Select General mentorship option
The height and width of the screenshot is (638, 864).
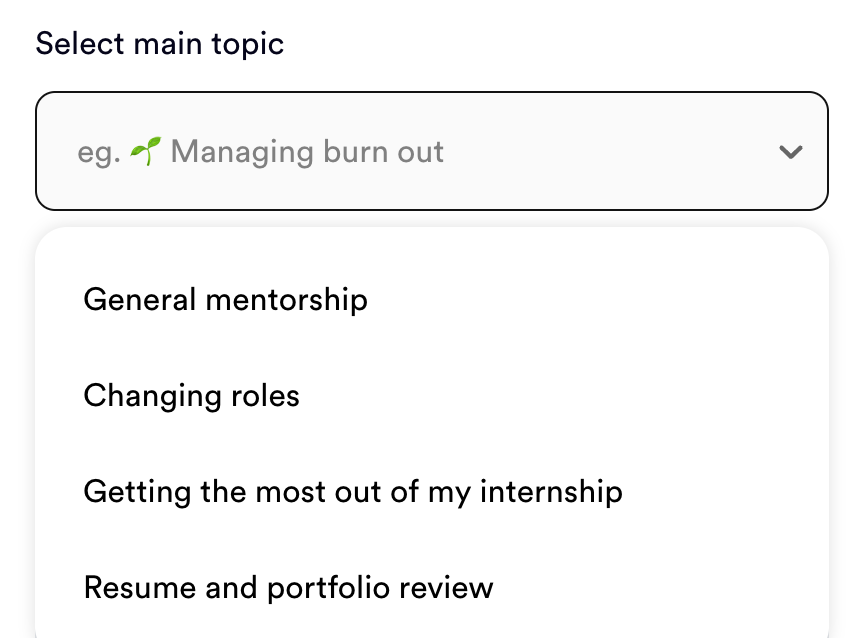pos(226,299)
